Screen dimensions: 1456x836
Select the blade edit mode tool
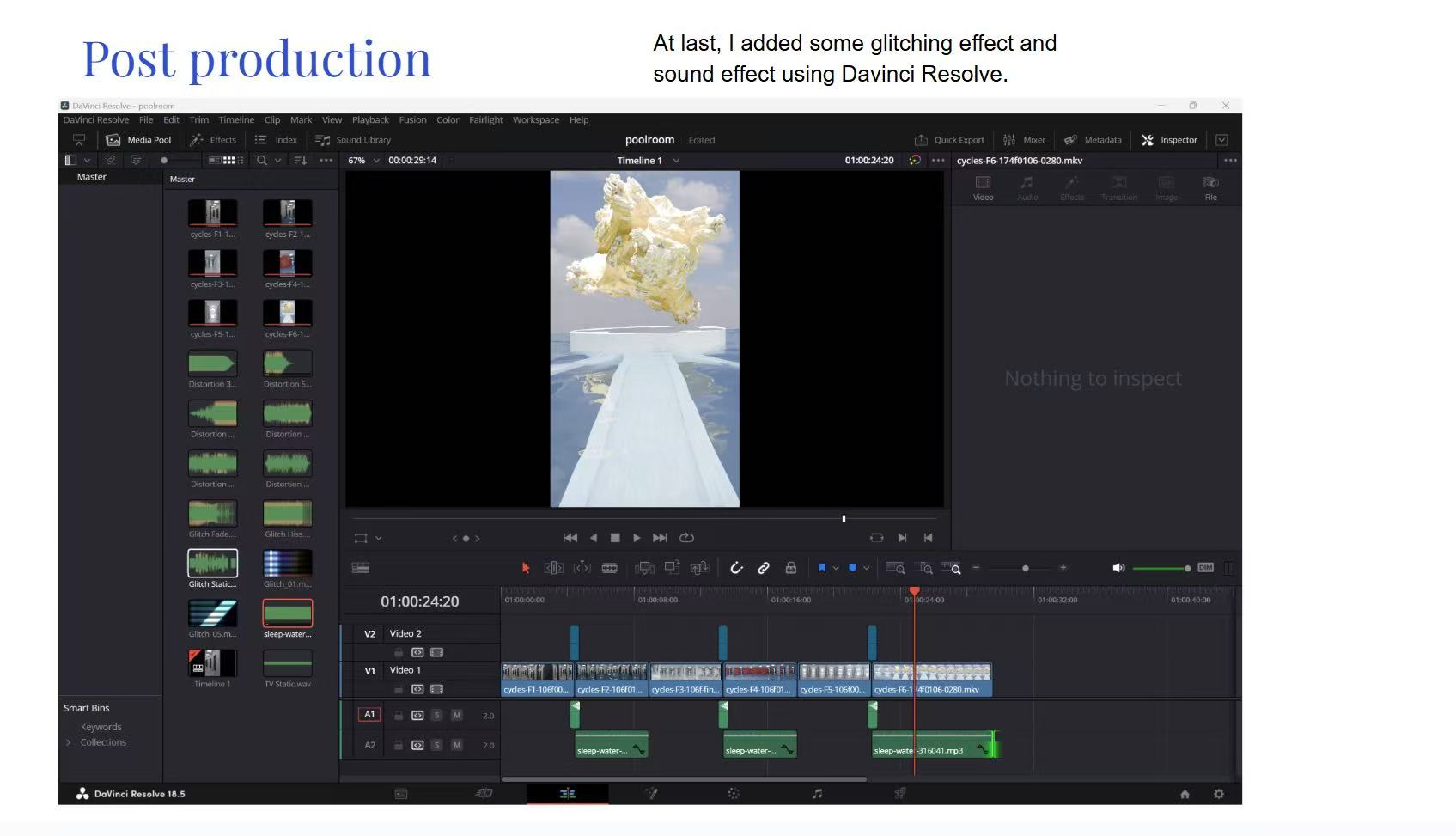tap(609, 568)
